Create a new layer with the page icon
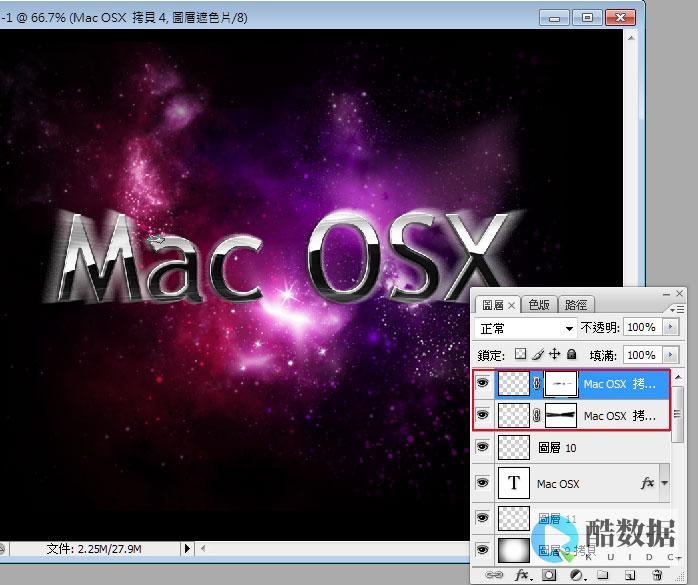The image size is (698, 585). [629, 575]
